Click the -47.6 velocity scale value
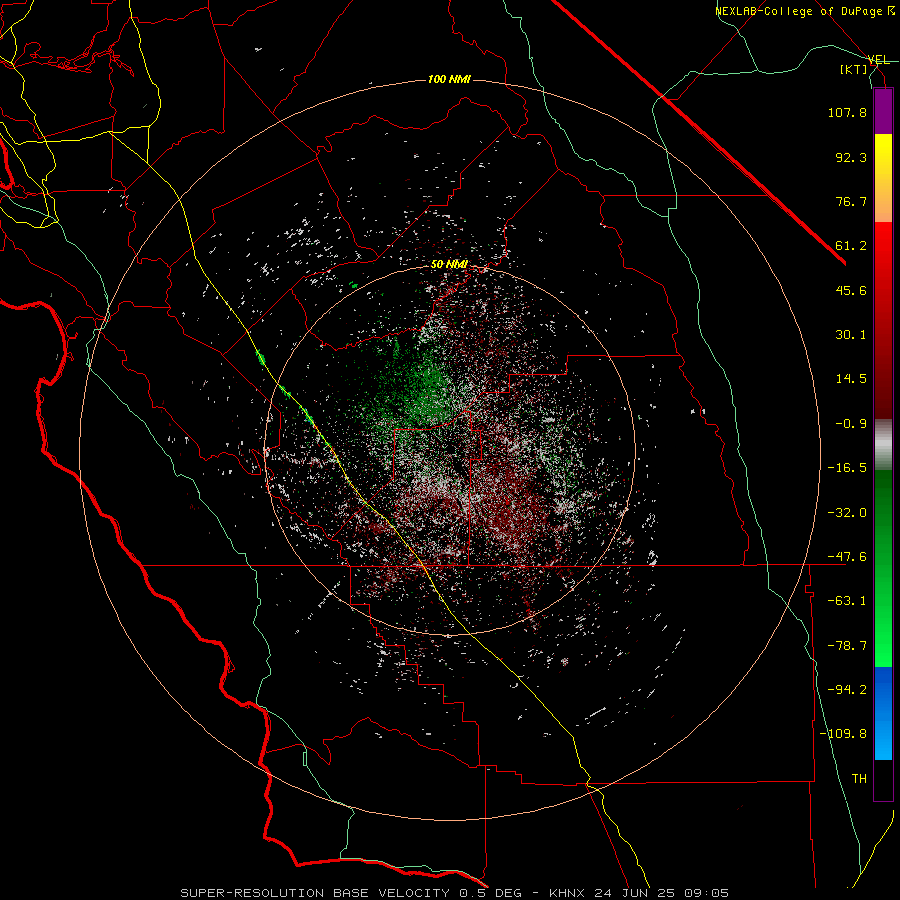 [x=847, y=557]
